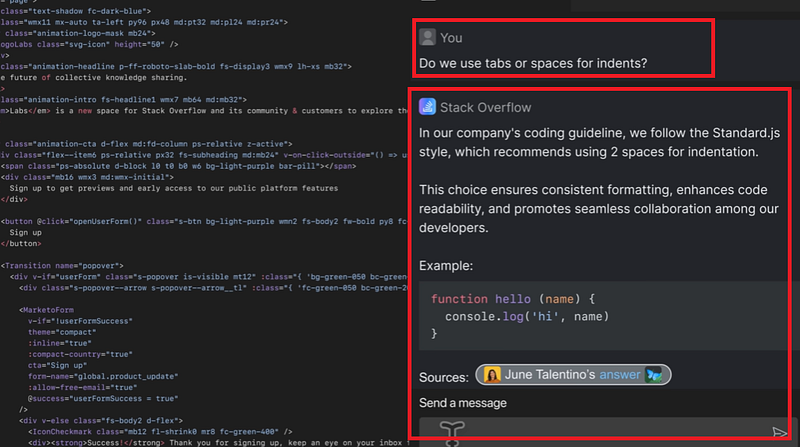Viewport: 800px width, 447px height.
Task: Click the closing </button> tag in editor
Action: 21,243
